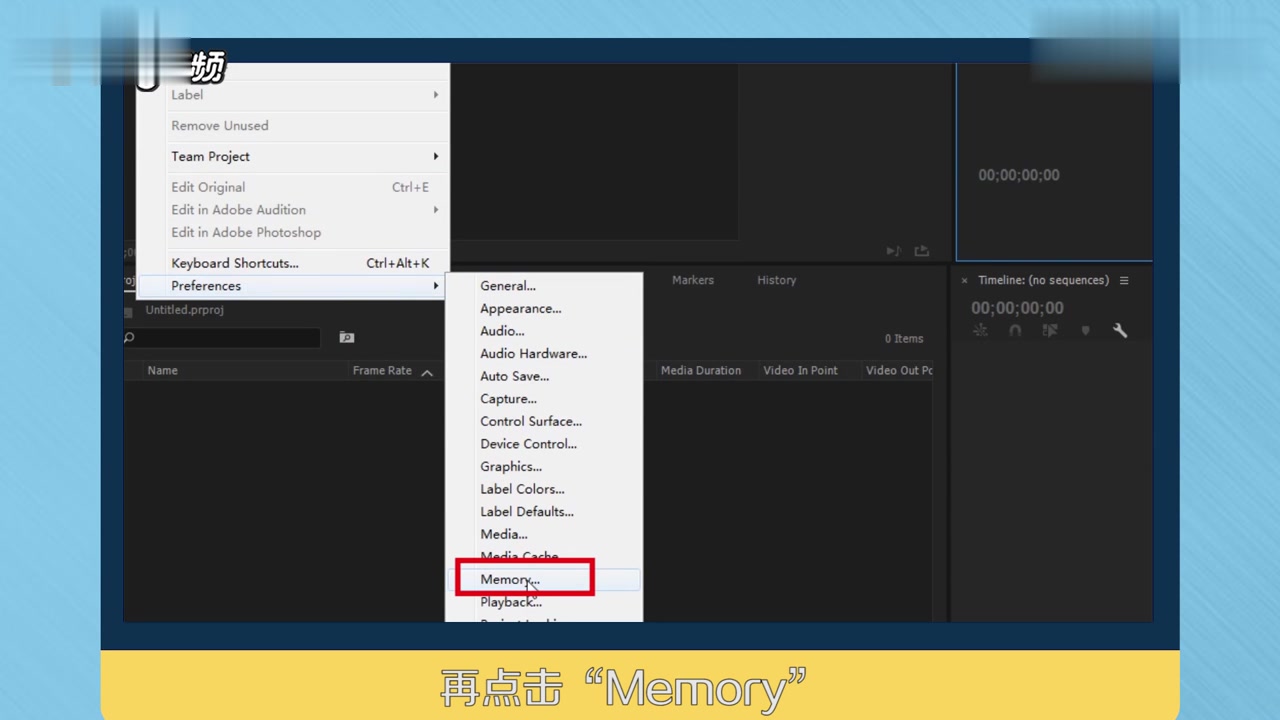Viewport: 1280px width, 720px height.
Task: Open Audio Hardware preferences
Action: pos(534,354)
